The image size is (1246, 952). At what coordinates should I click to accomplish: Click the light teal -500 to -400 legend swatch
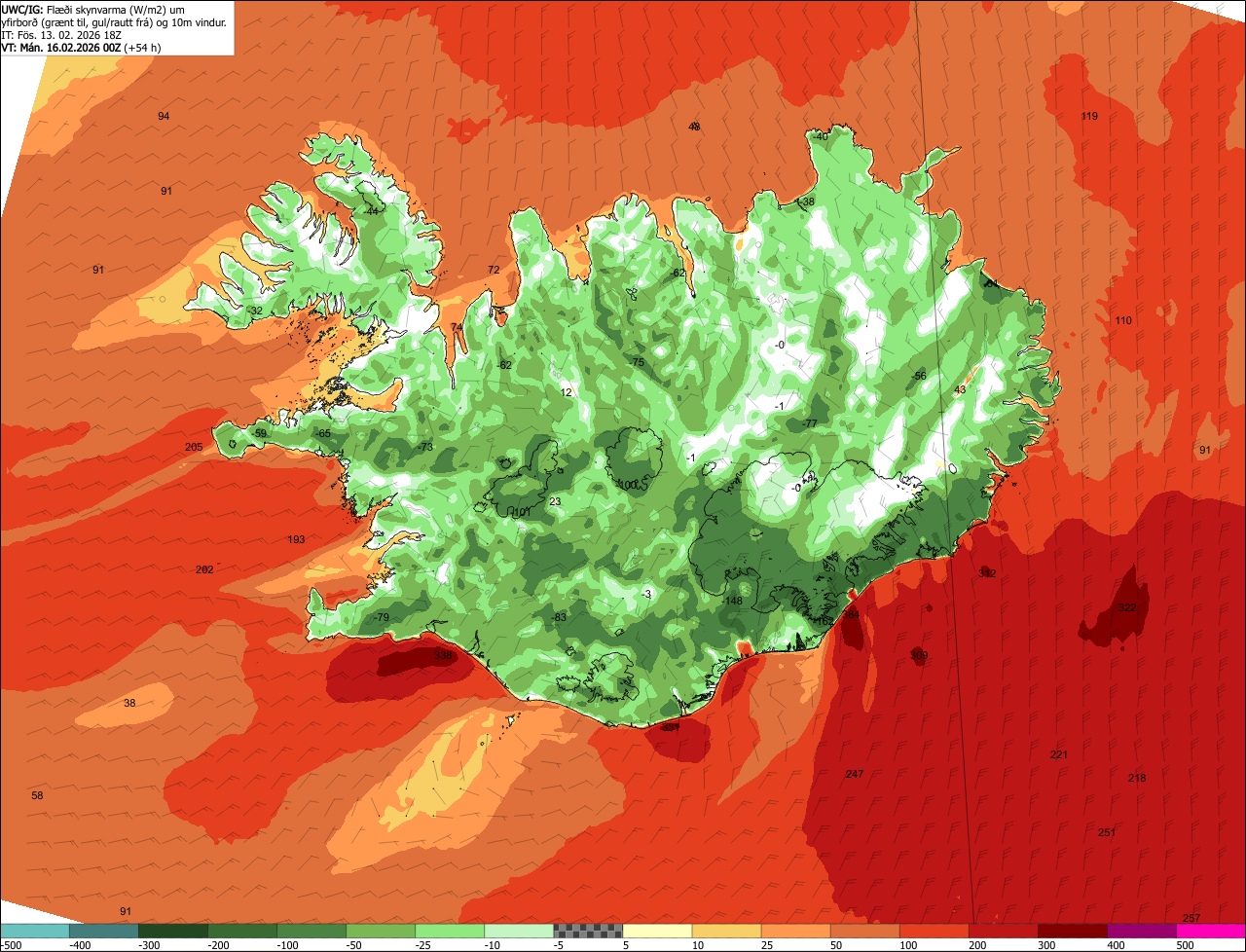[x=35, y=931]
